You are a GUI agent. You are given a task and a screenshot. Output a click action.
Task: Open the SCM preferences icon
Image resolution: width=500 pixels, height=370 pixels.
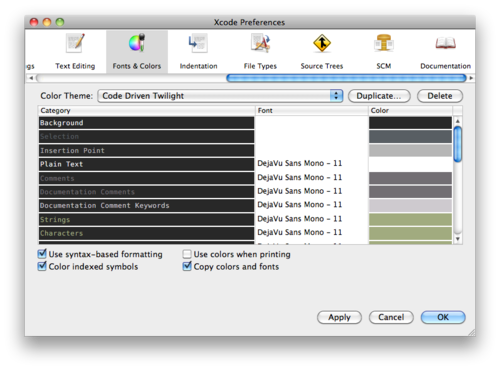(384, 43)
